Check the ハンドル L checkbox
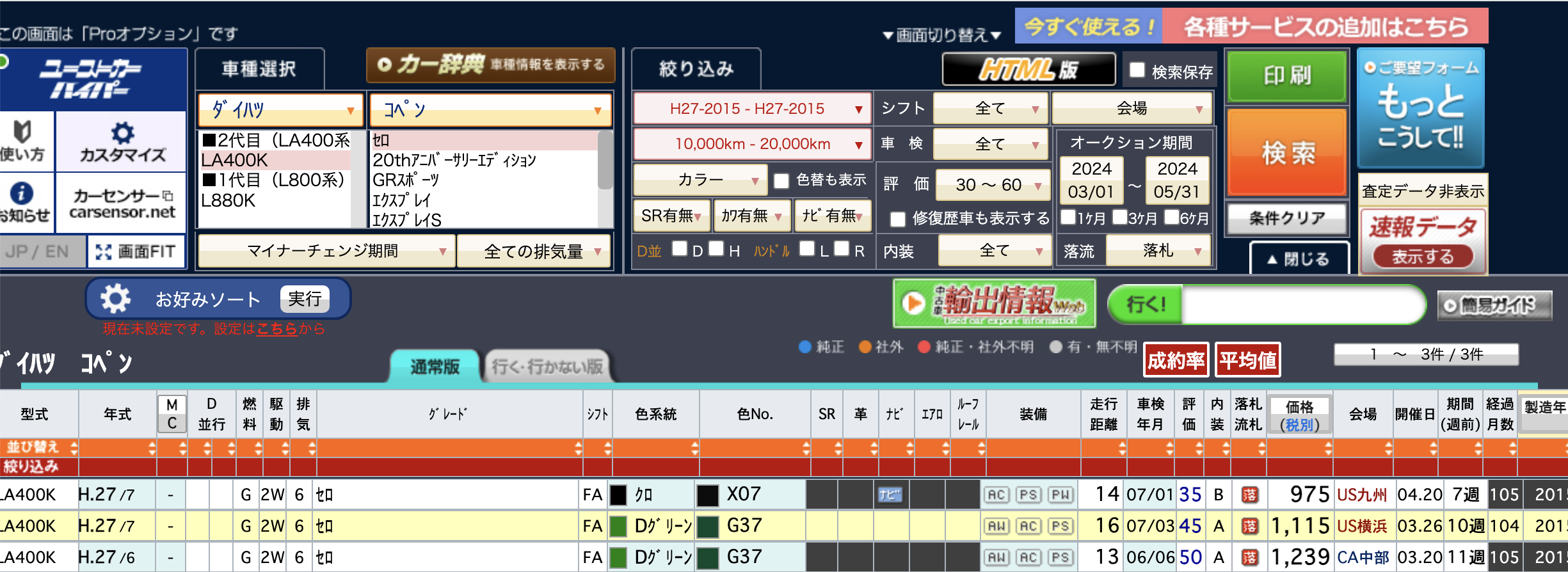 (808, 248)
